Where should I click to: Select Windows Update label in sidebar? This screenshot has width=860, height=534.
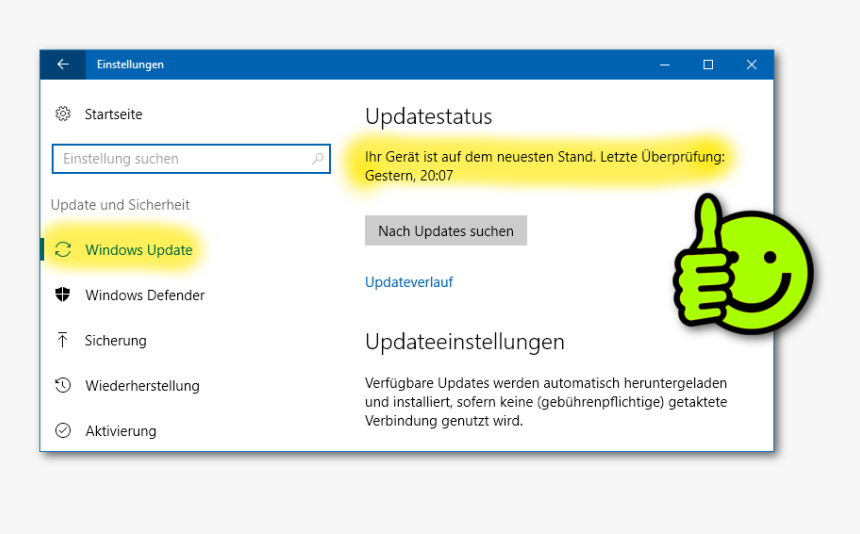pos(138,250)
